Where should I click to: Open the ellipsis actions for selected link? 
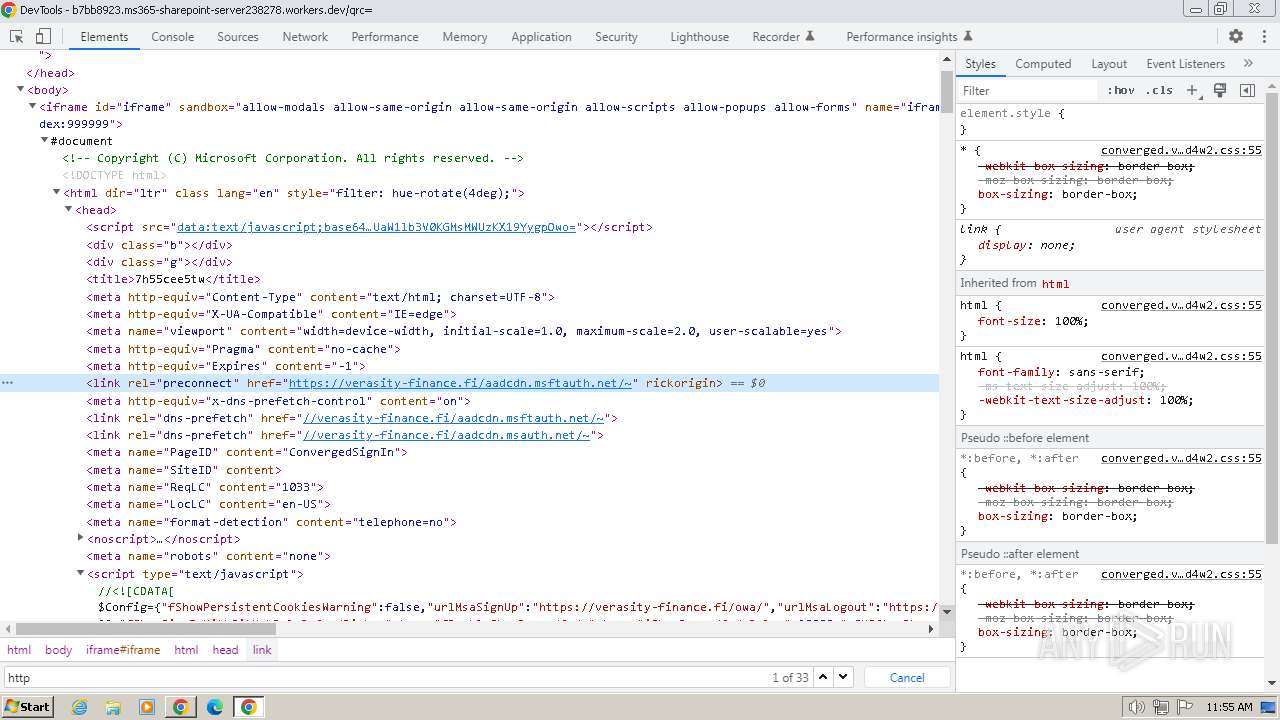[x=7, y=383]
